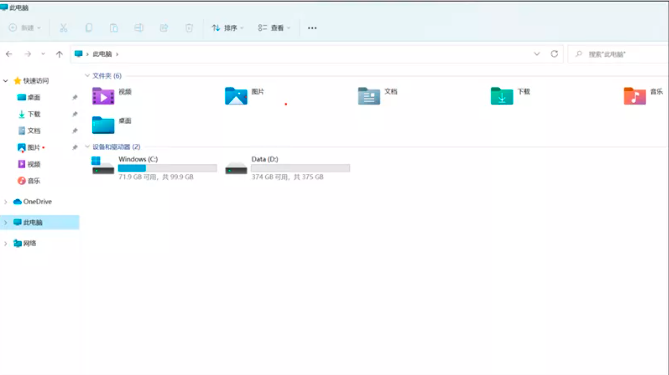Go up one folder level
This screenshot has height=375, width=669.
59,54
